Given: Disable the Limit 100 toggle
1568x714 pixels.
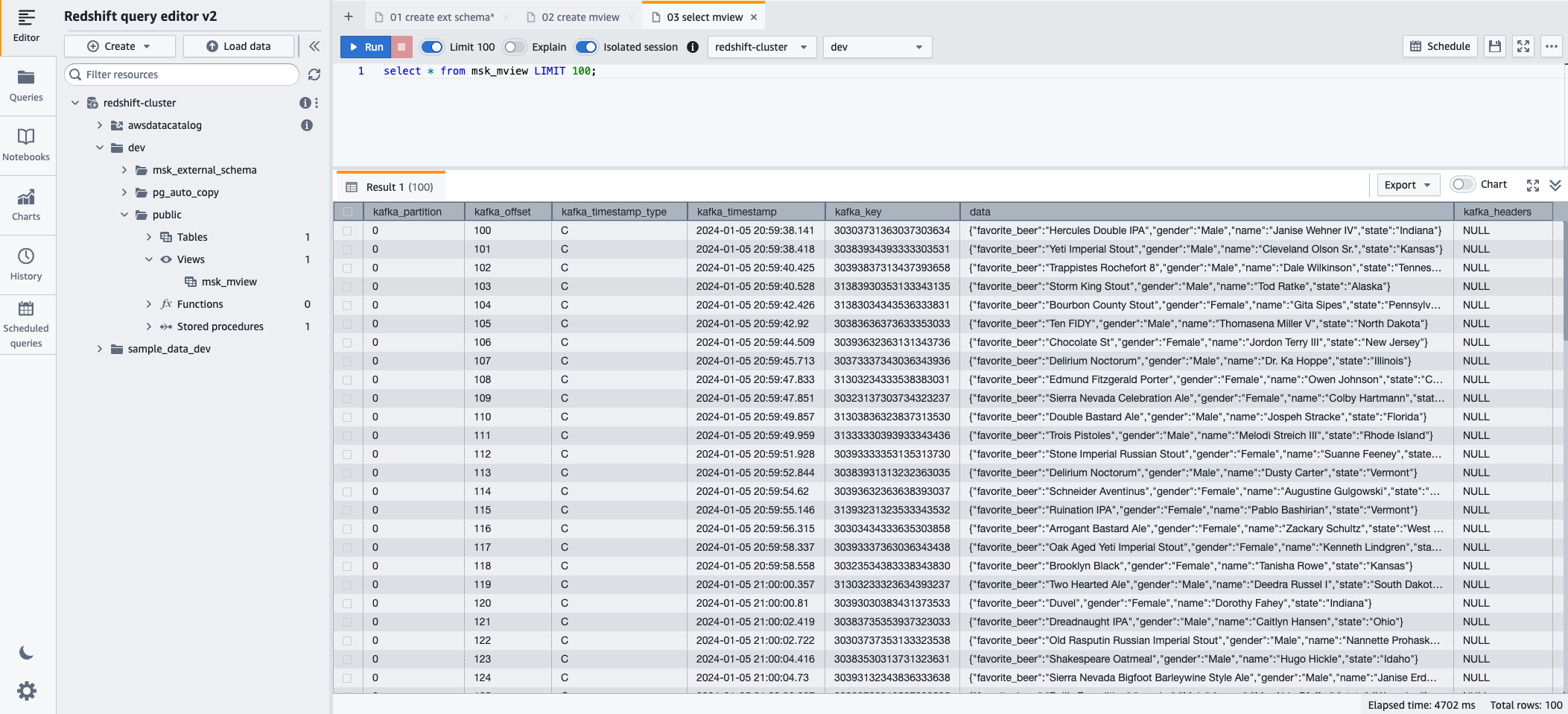Looking at the screenshot, I should pyautogui.click(x=432, y=46).
